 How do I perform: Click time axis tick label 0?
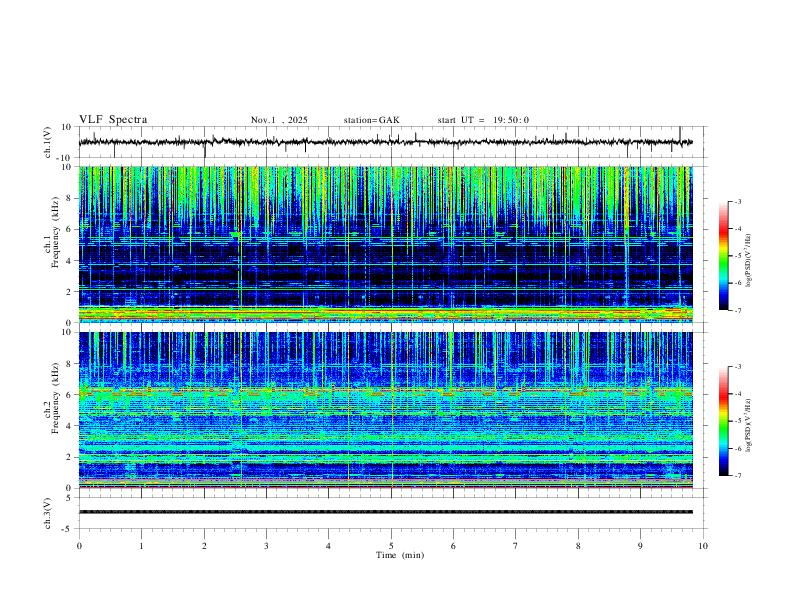tap(79, 546)
